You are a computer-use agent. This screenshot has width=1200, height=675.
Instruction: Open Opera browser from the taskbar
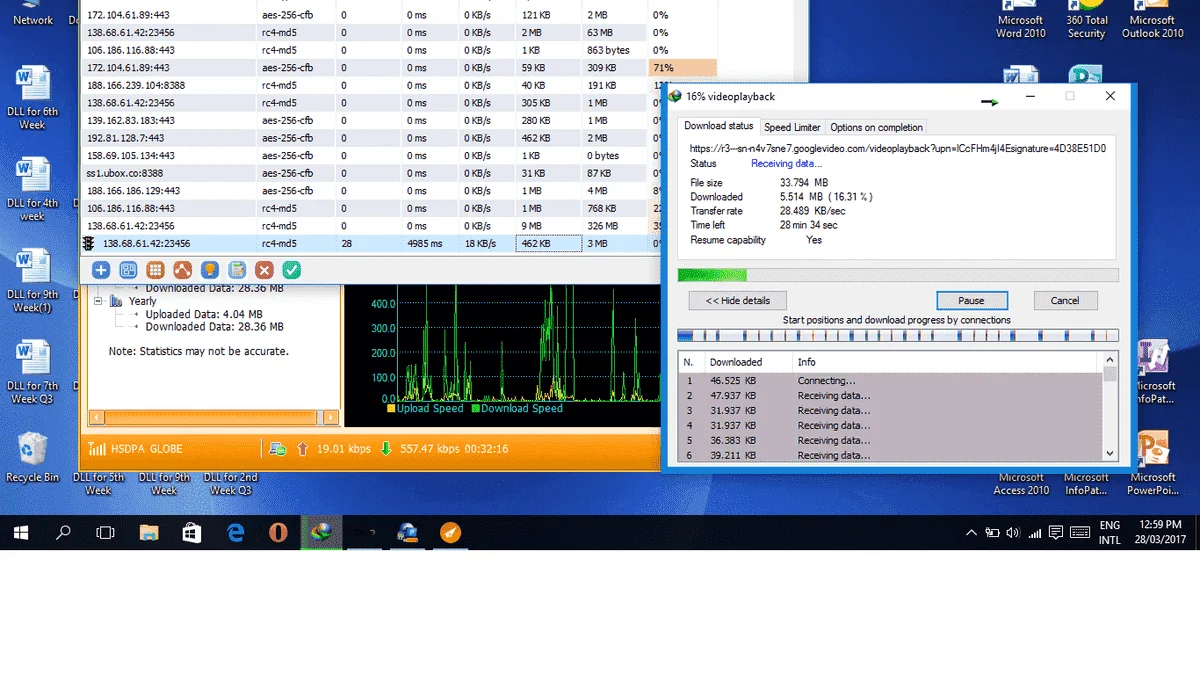pyautogui.click(x=279, y=533)
